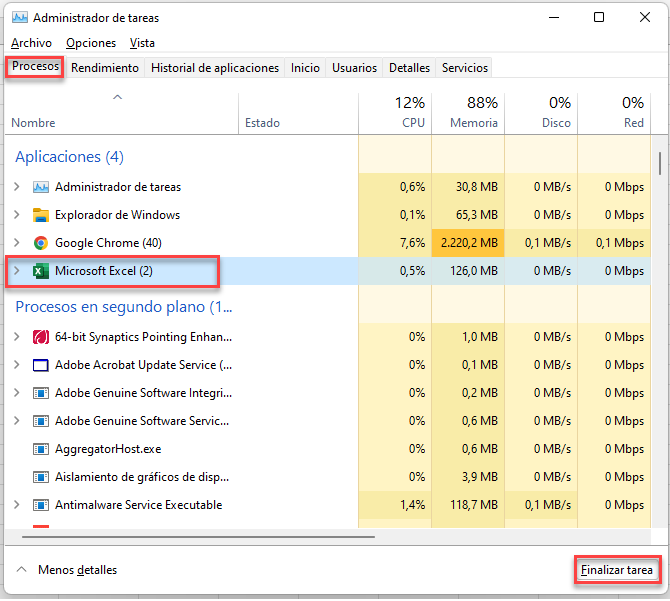Sort by the Nombre column header
Image resolution: width=670 pixels, height=601 pixels.
pyautogui.click(x=121, y=114)
